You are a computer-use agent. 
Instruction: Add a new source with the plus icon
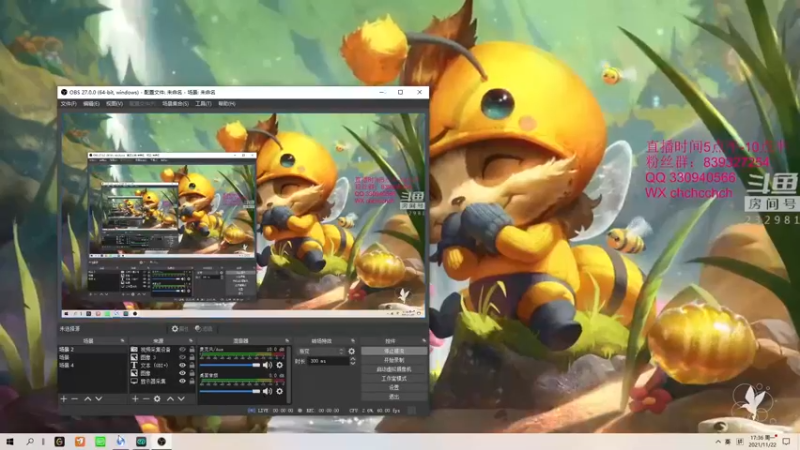point(135,398)
